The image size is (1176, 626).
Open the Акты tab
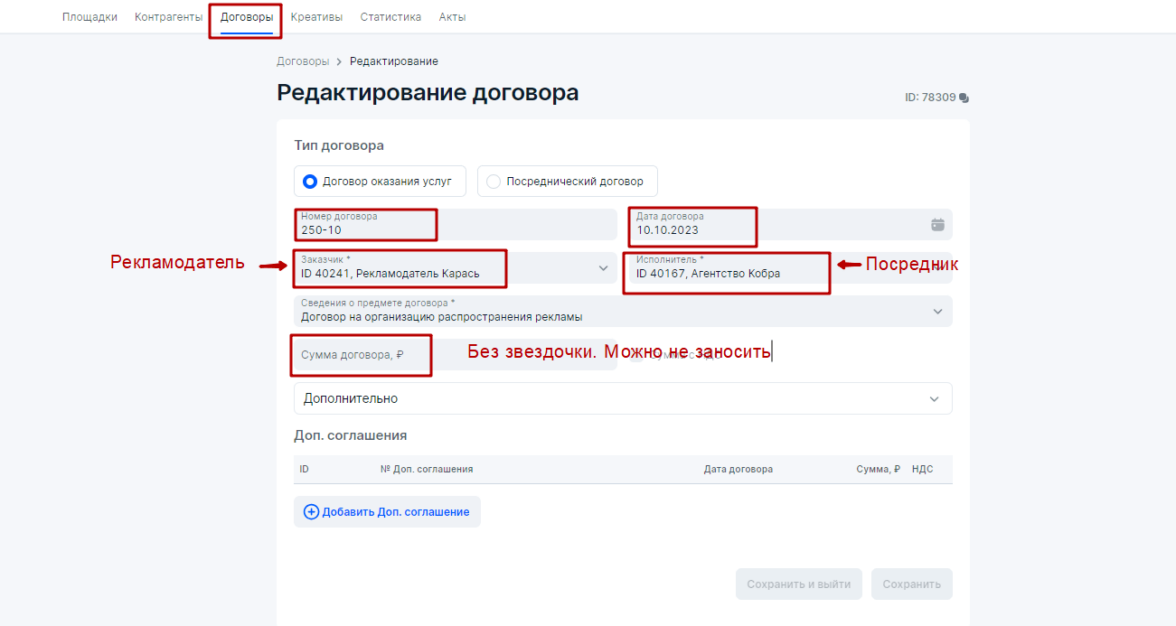point(452,16)
